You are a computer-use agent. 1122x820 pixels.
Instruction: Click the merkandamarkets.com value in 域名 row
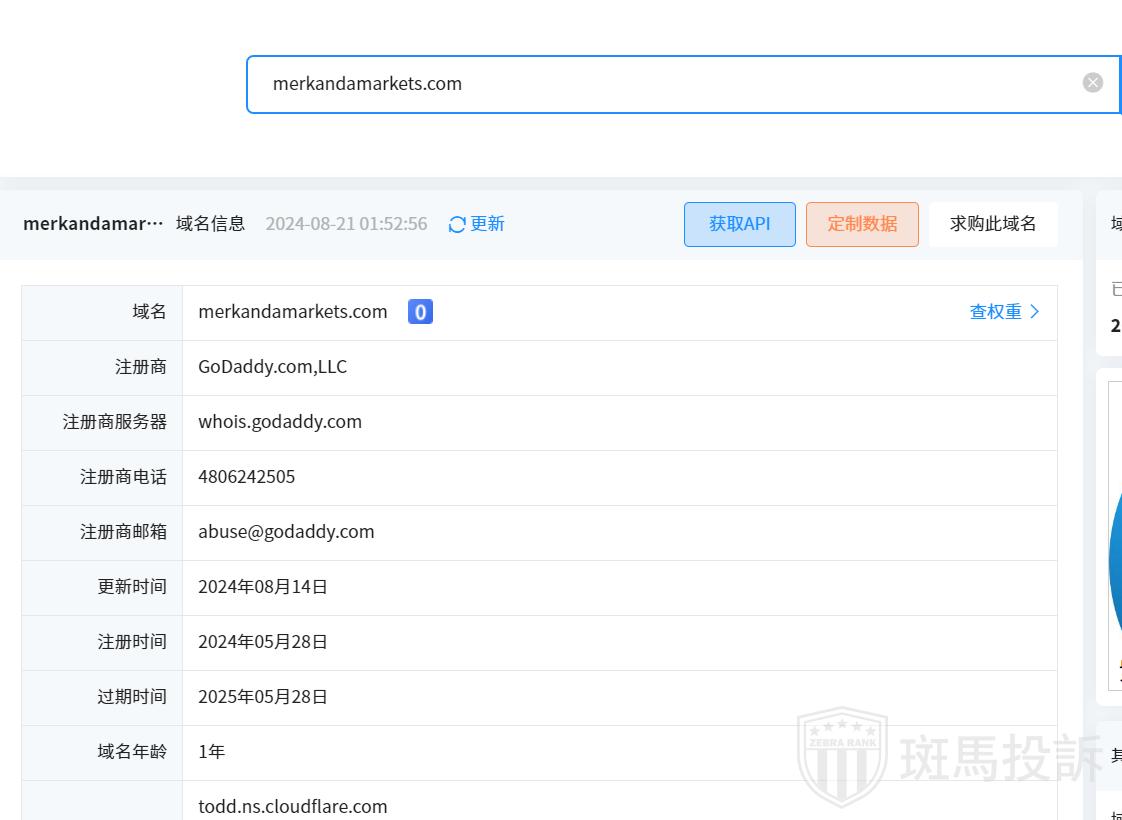tap(292, 312)
